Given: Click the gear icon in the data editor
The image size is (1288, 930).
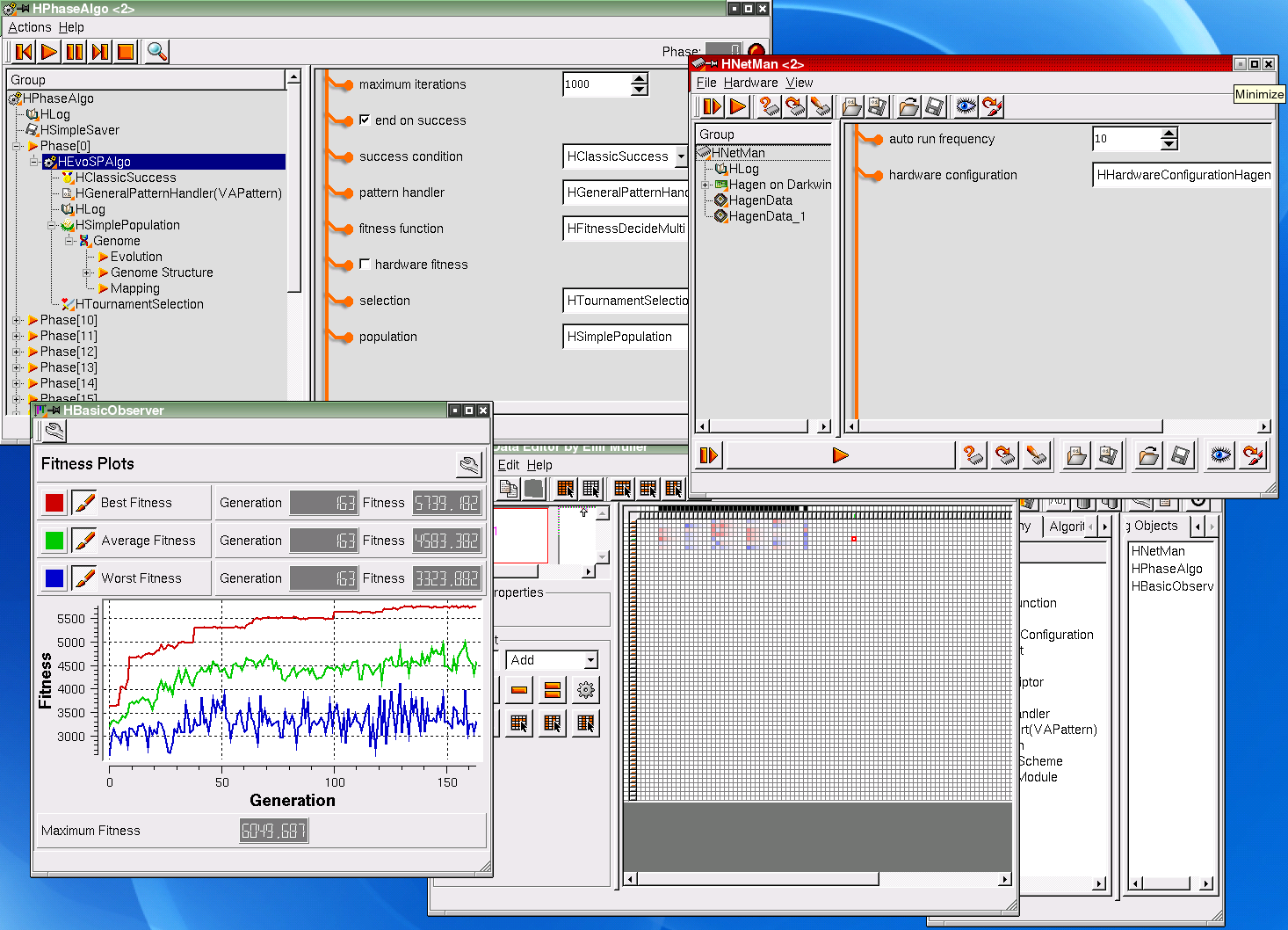Looking at the screenshot, I should pyautogui.click(x=586, y=690).
